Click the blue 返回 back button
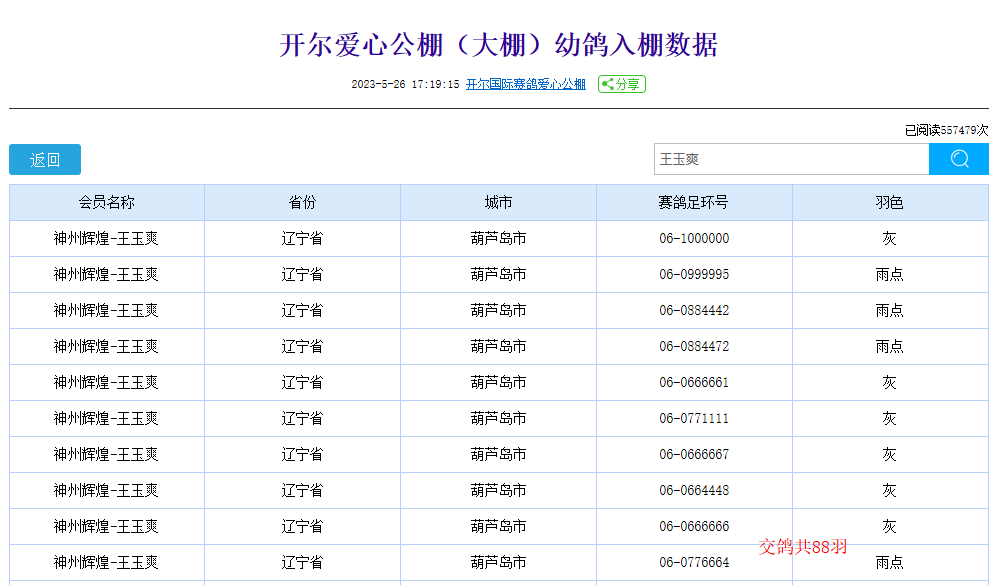Viewport: 995px width, 585px height. (x=45, y=160)
